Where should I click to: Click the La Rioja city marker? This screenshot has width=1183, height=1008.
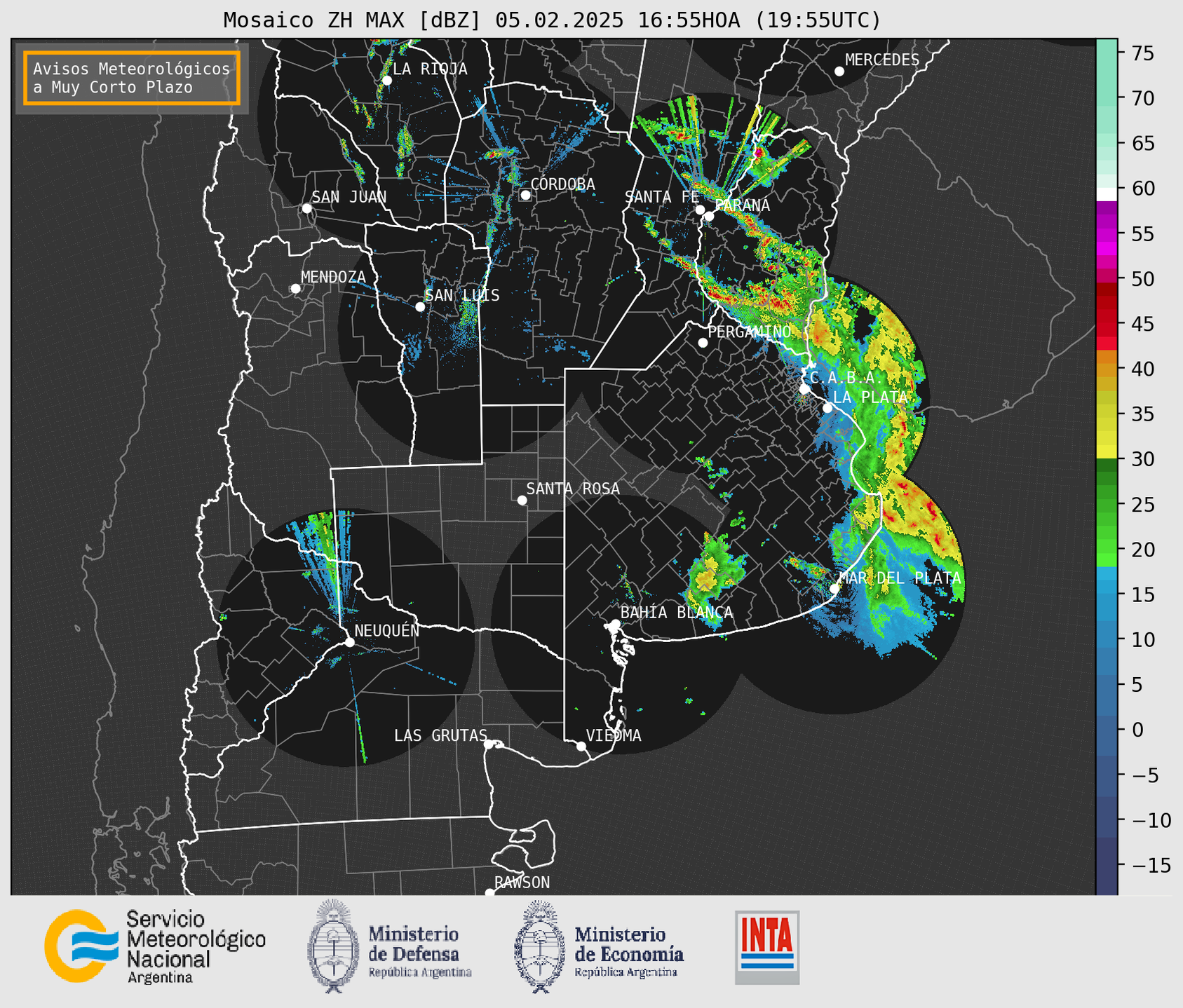pyautogui.click(x=386, y=81)
